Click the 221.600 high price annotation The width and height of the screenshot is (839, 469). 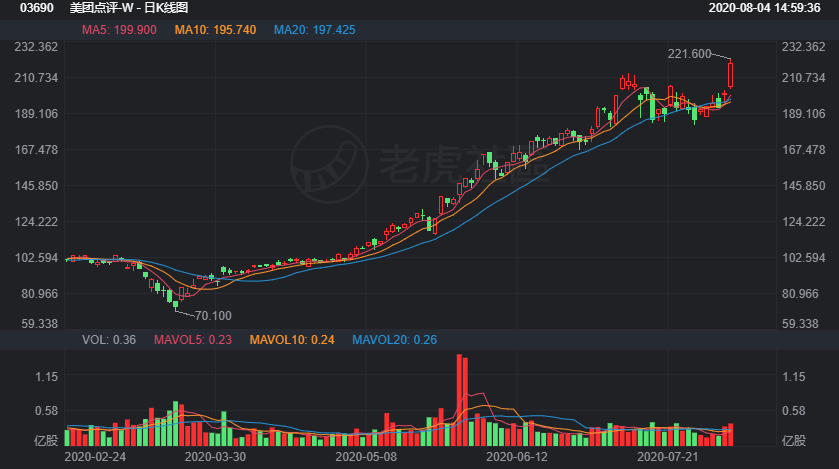click(689, 53)
